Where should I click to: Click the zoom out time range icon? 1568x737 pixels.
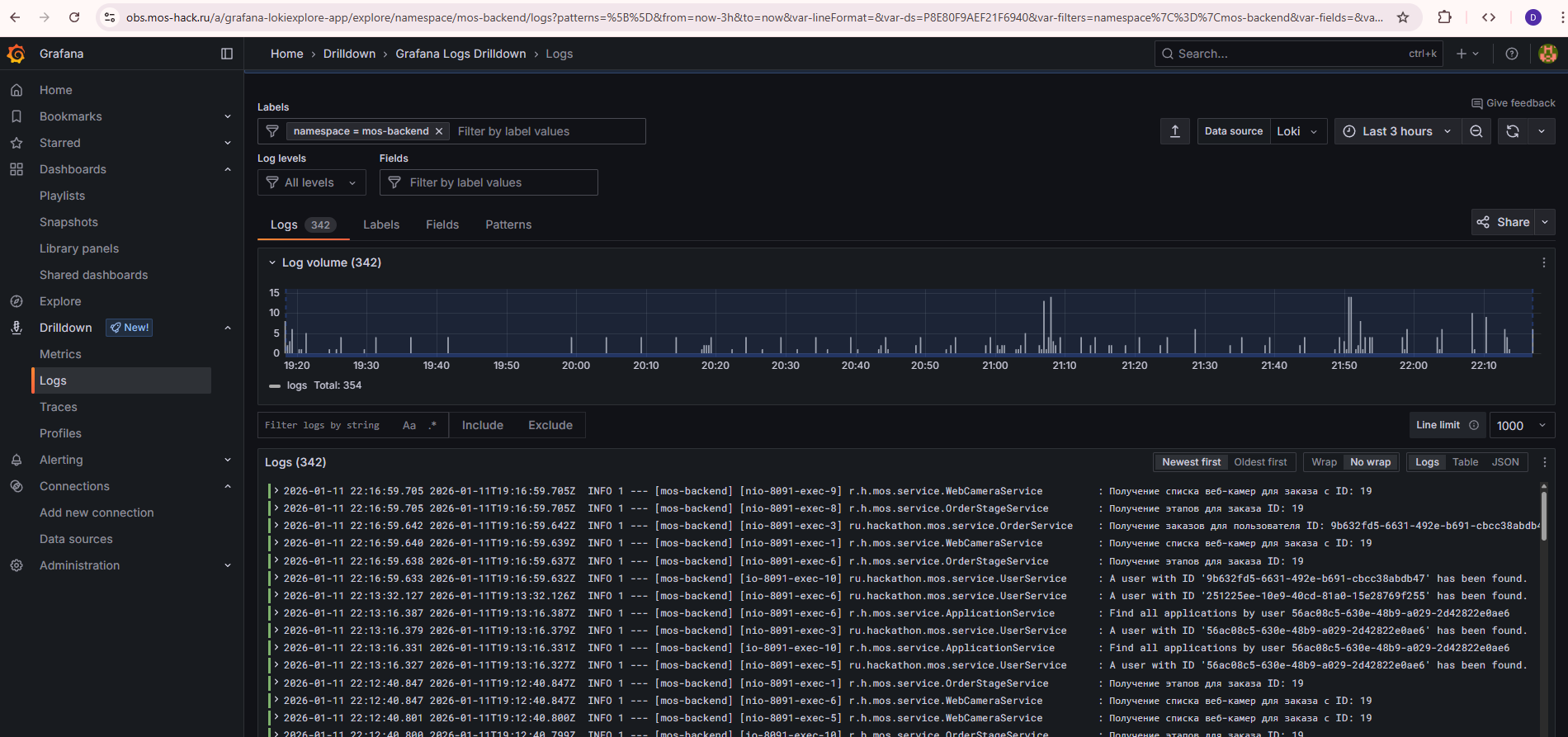coord(1476,131)
